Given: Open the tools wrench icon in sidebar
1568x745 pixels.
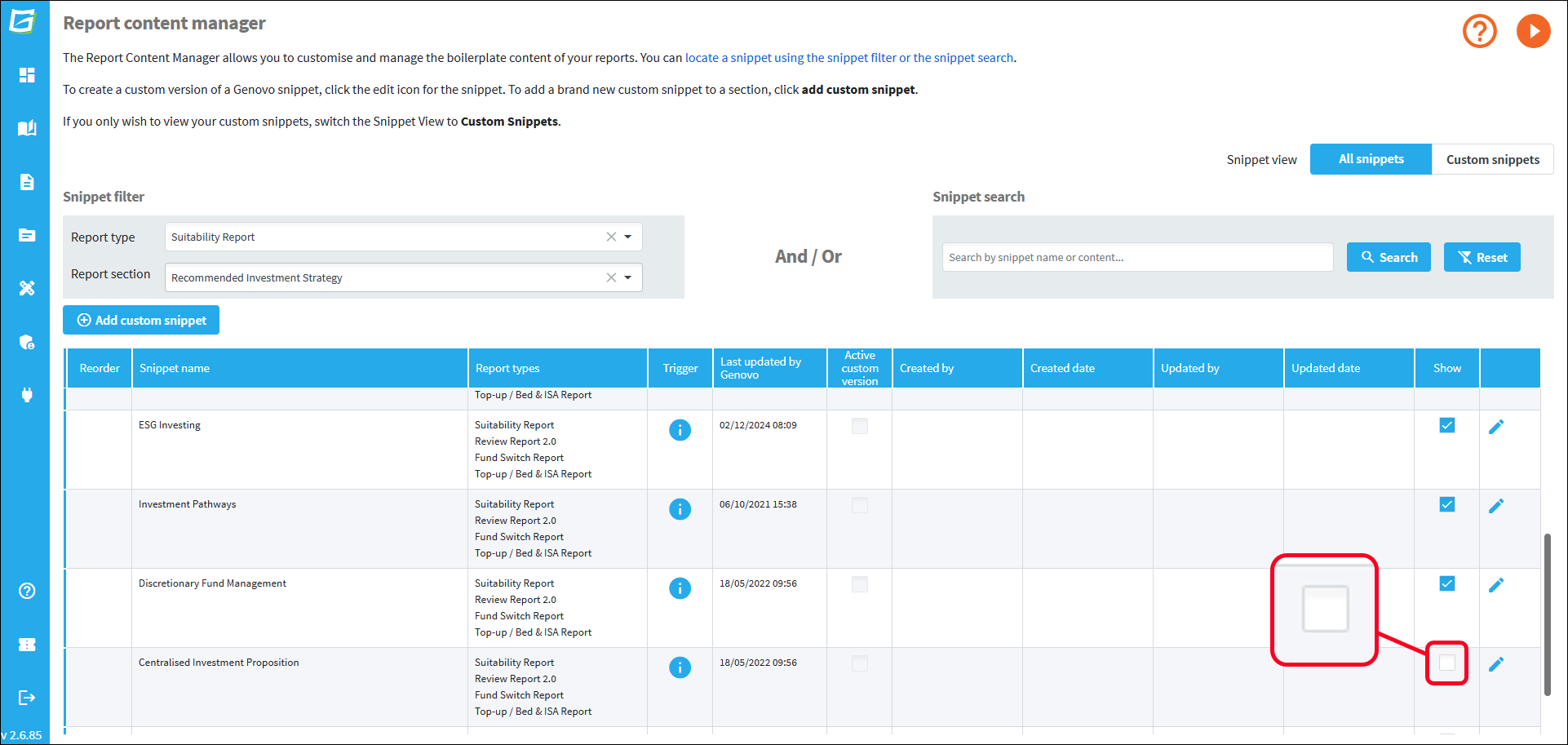Looking at the screenshot, I should click(x=27, y=288).
